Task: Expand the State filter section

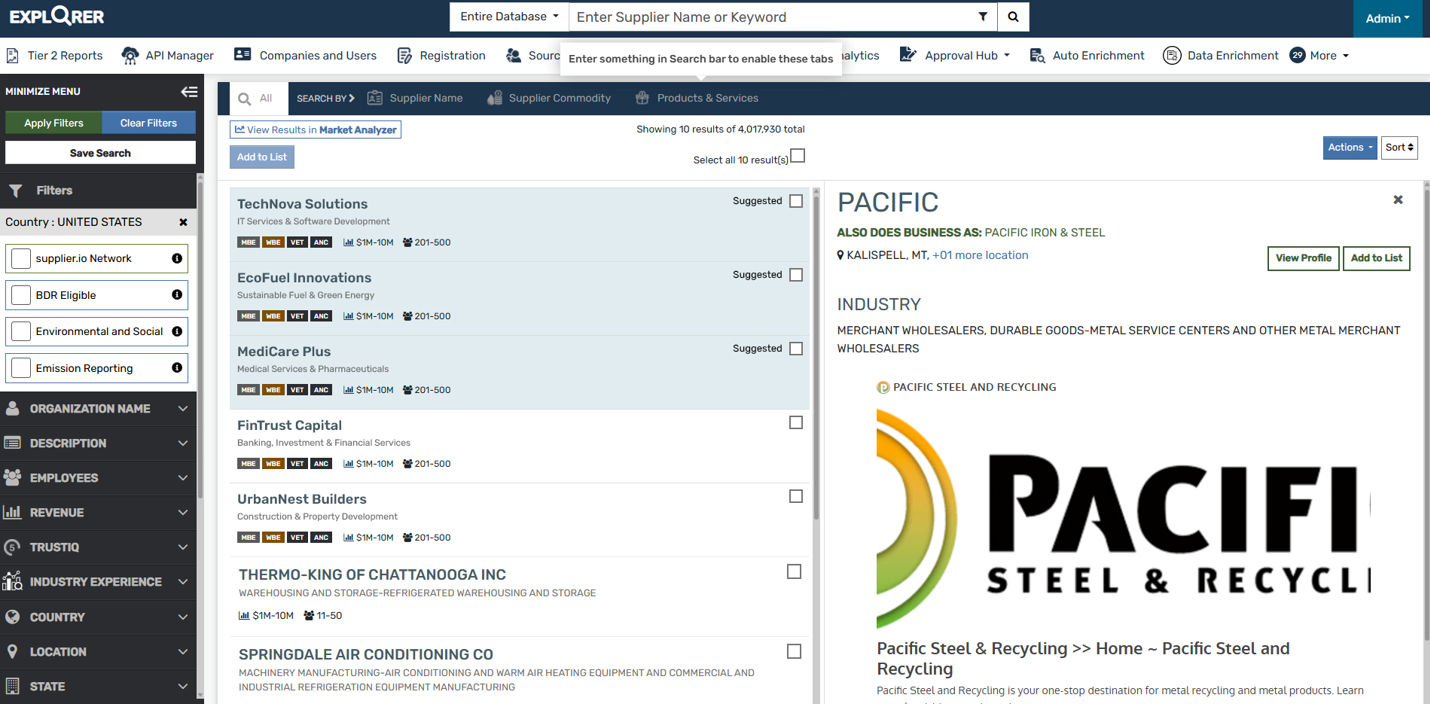Action: click(x=98, y=687)
